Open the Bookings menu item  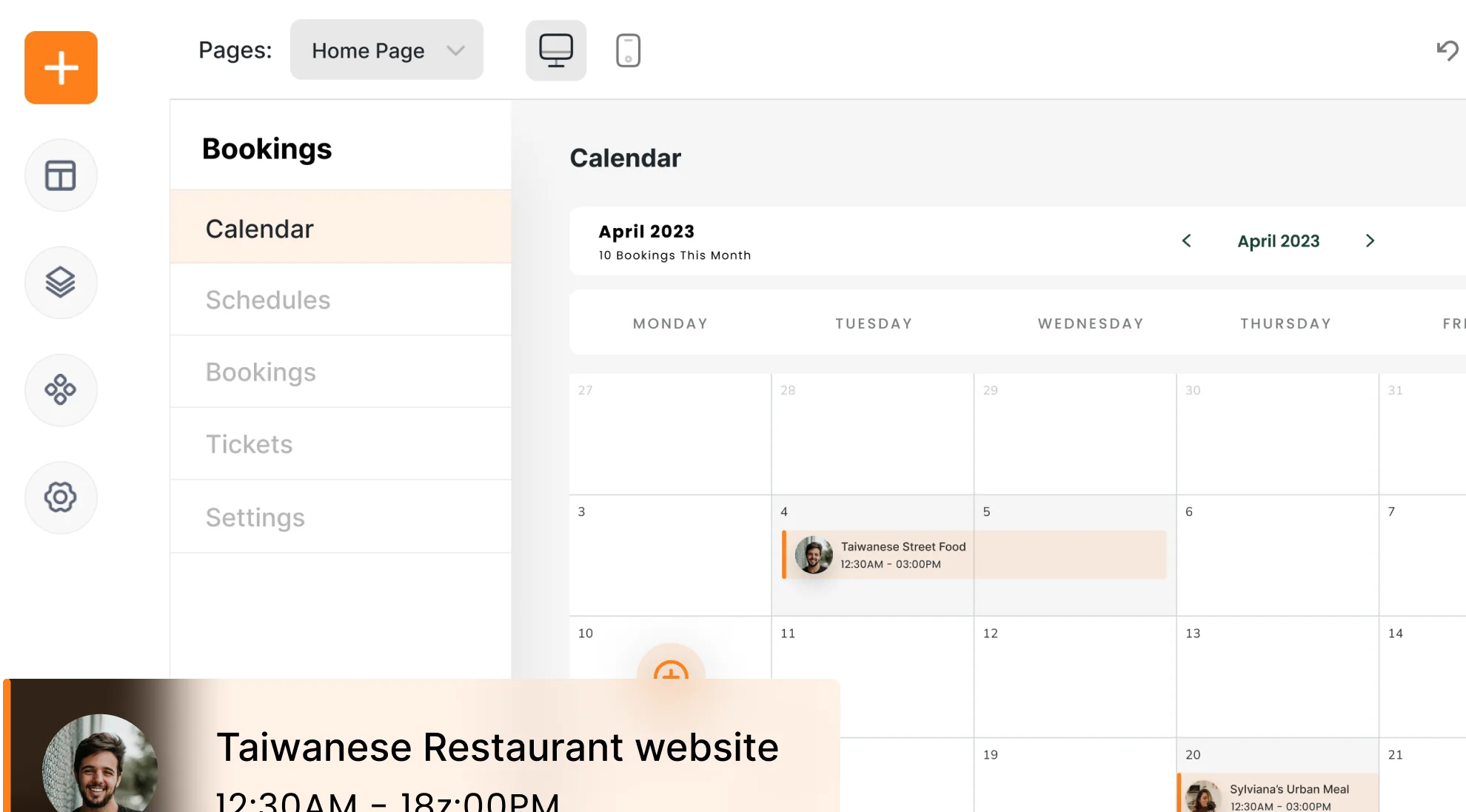(x=341, y=372)
